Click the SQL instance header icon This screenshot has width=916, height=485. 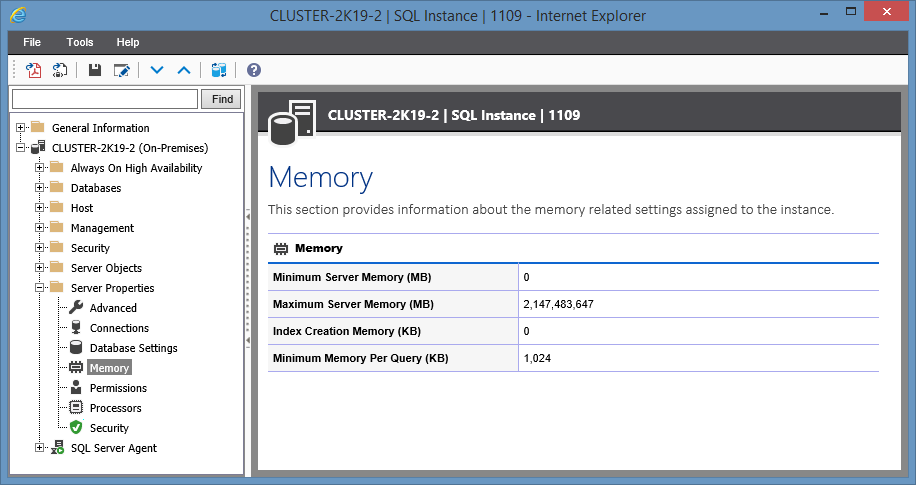(292, 123)
